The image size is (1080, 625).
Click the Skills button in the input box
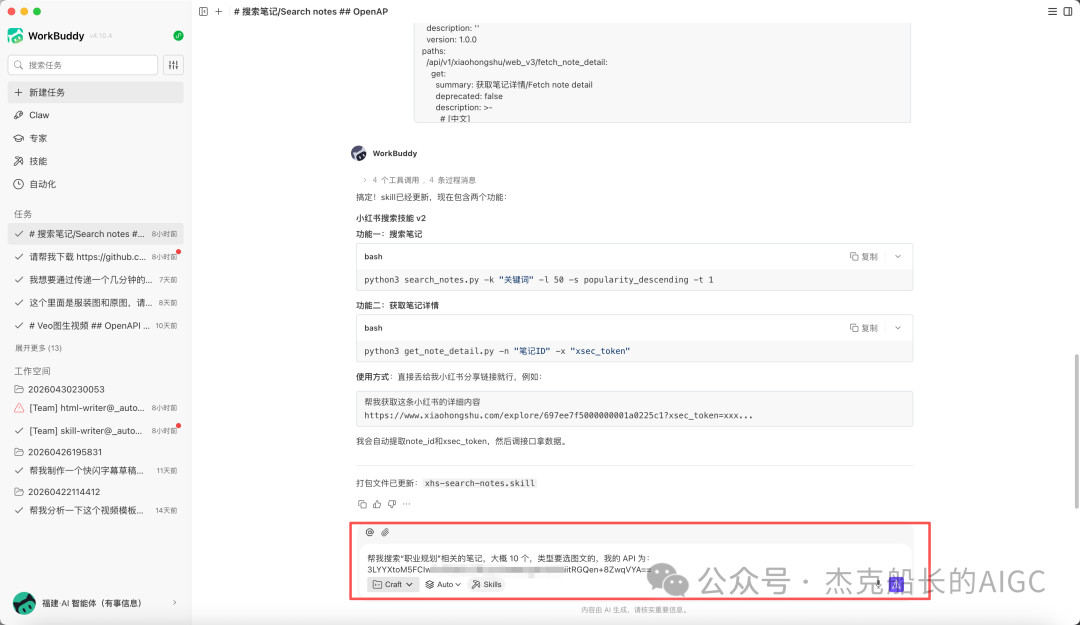pos(486,584)
